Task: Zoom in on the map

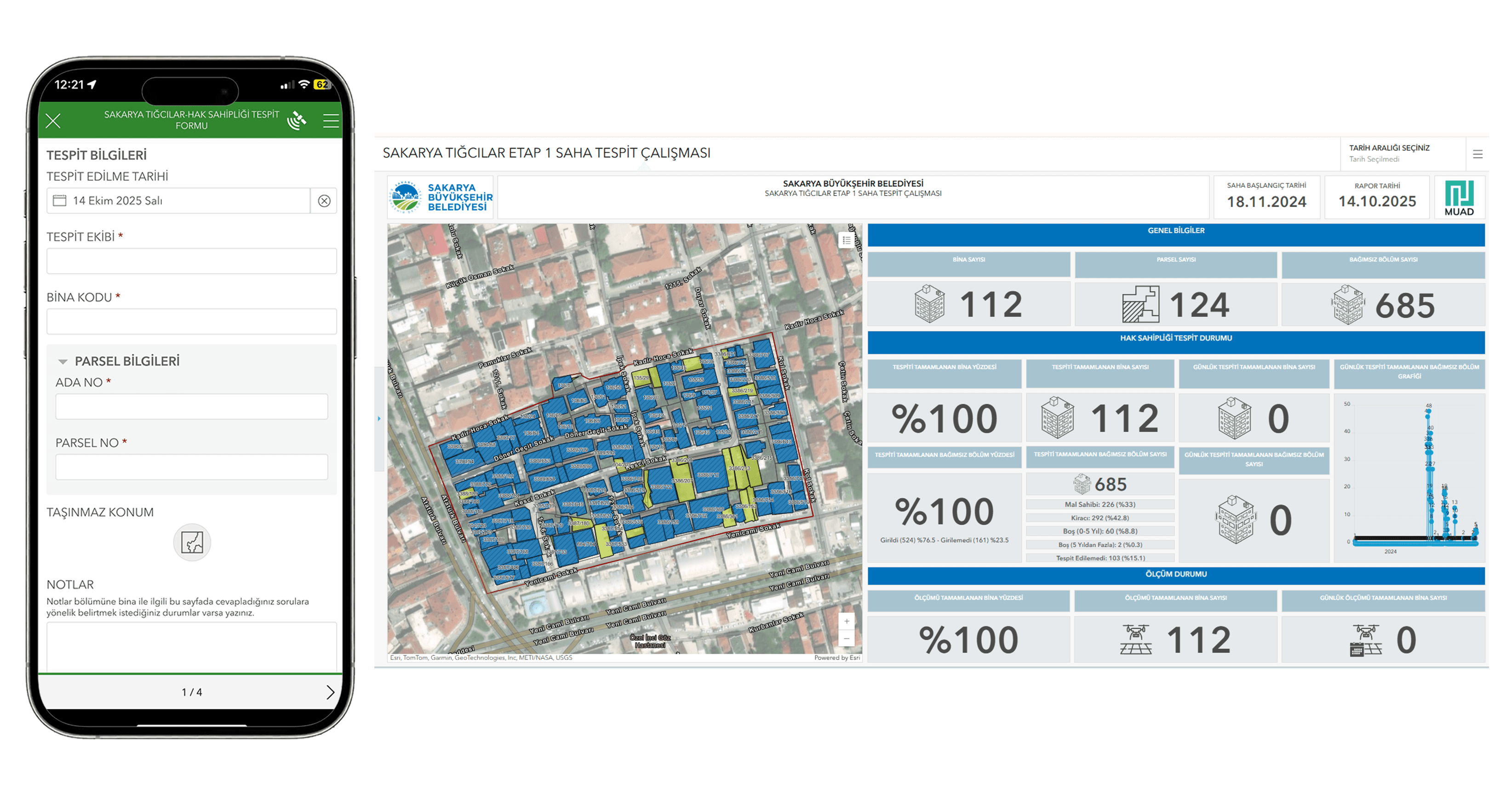Action: (x=847, y=621)
